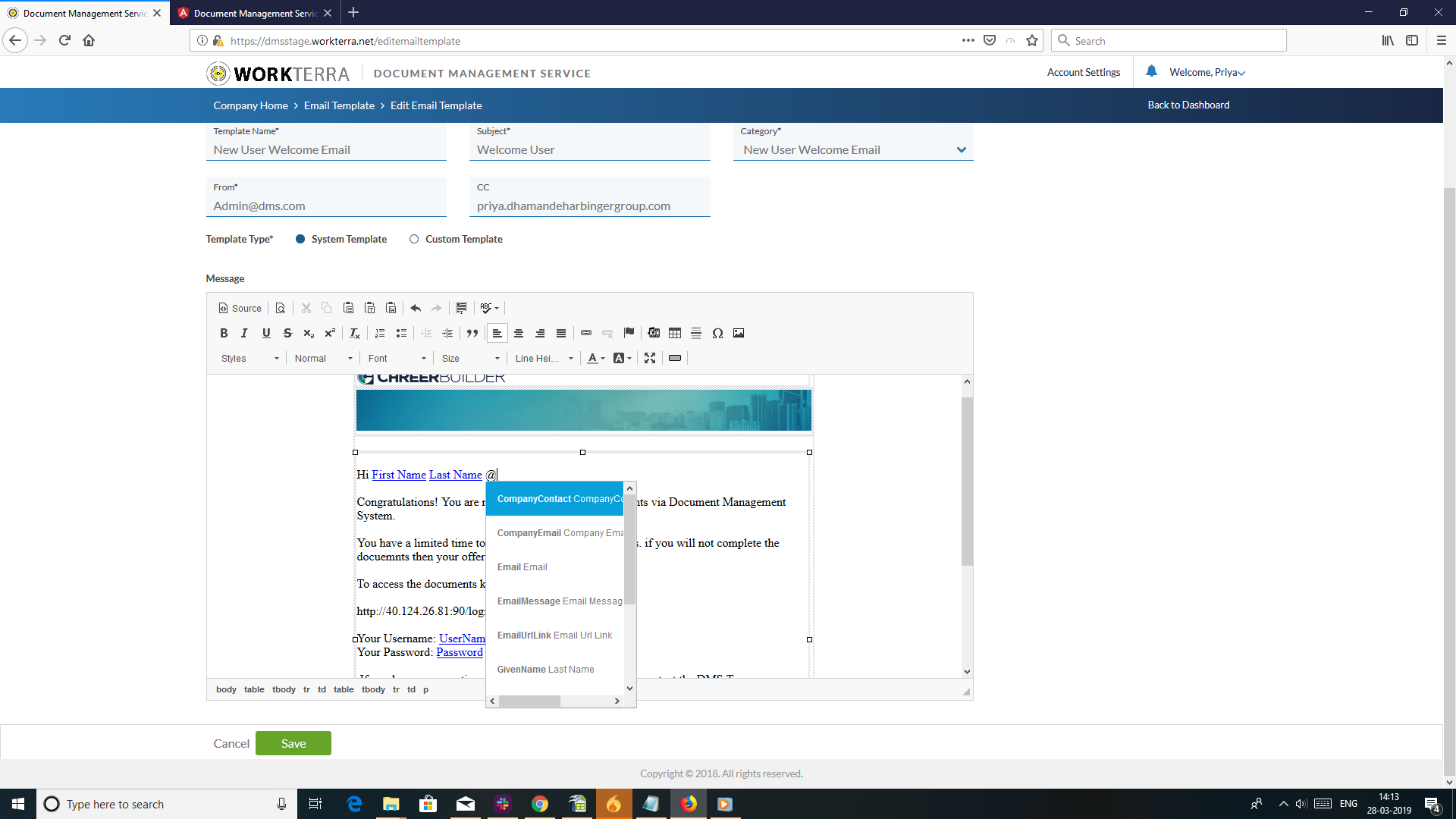Open the Category dropdown
This screenshot has width=1456, height=819.
coord(961,150)
